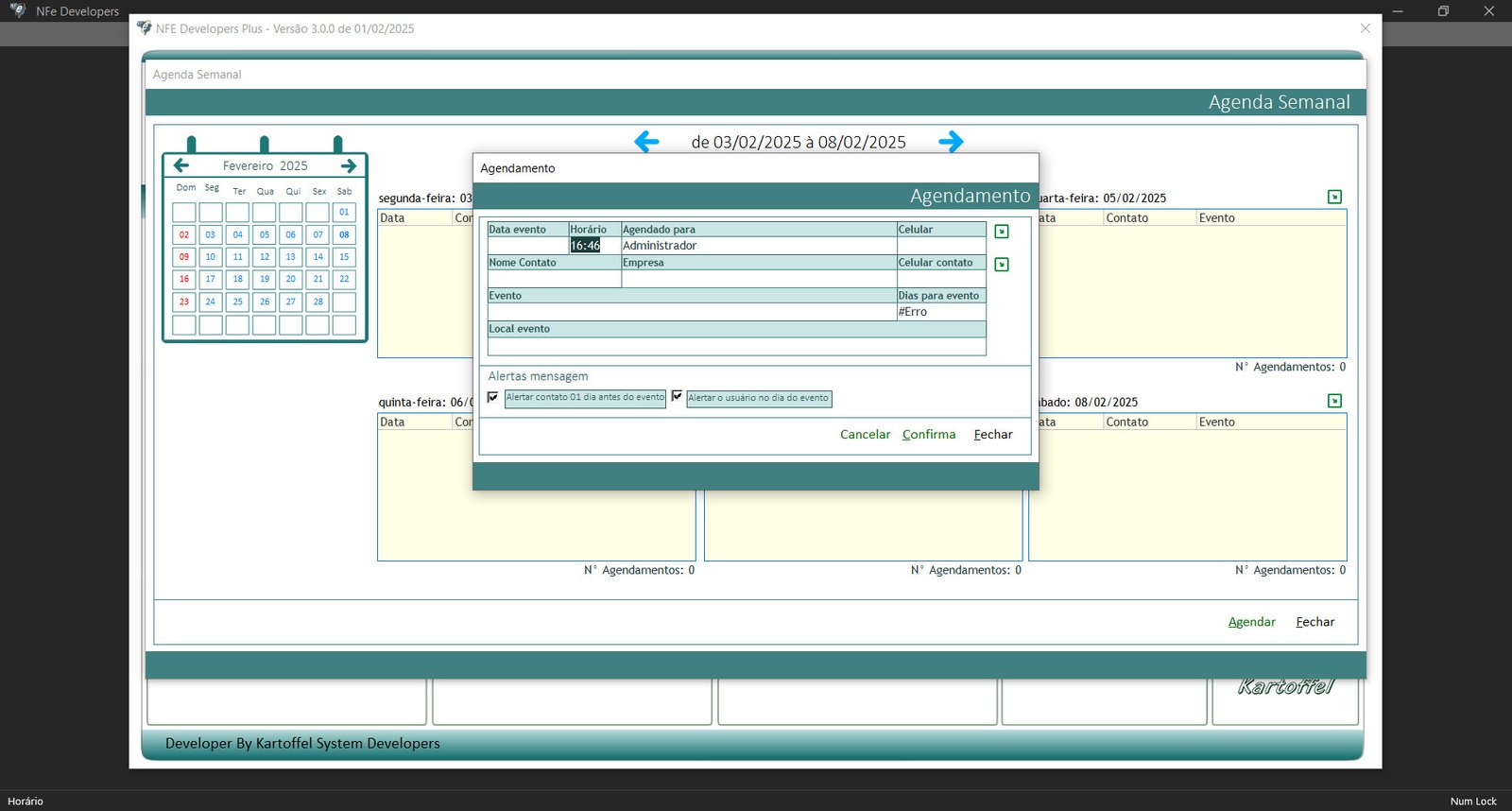
Task: Open quarta-feira 05/02/2025 panel arrow icon
Action: tap(1334, 197)
